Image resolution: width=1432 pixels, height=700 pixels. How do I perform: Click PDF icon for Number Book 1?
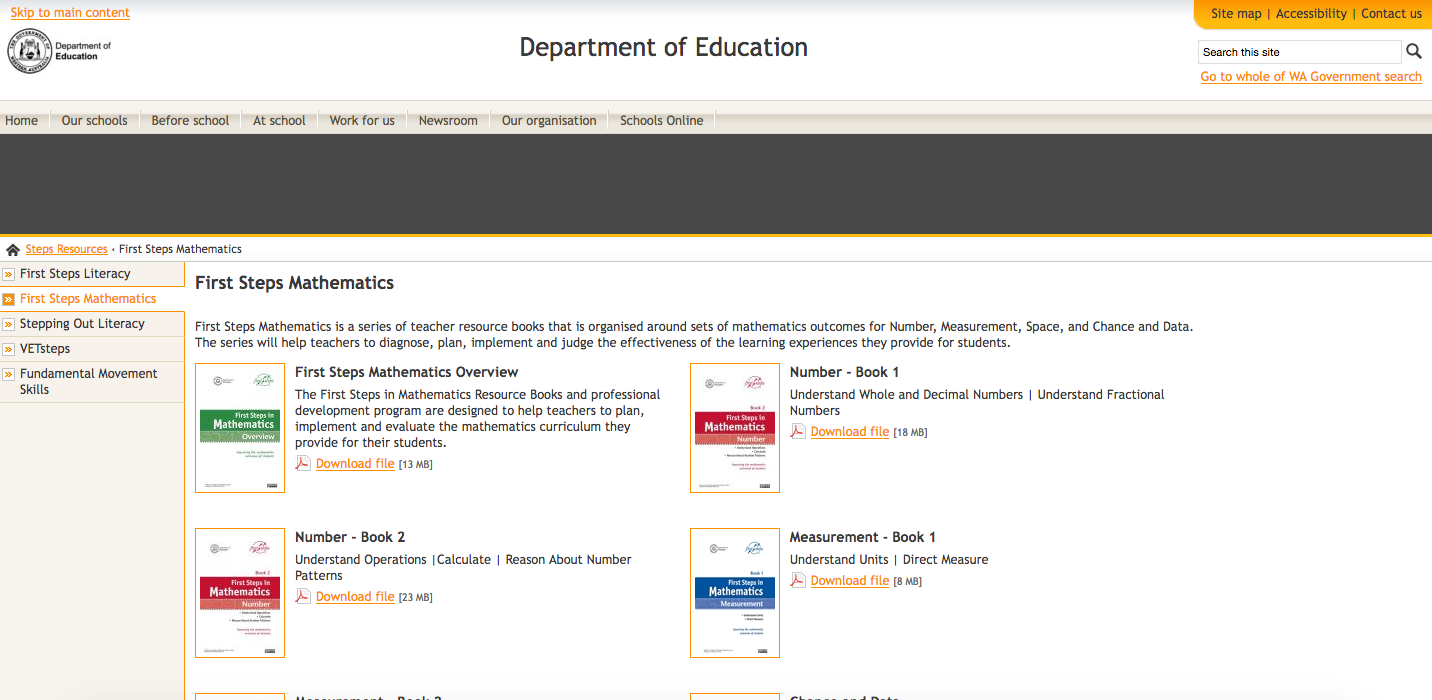798,431
